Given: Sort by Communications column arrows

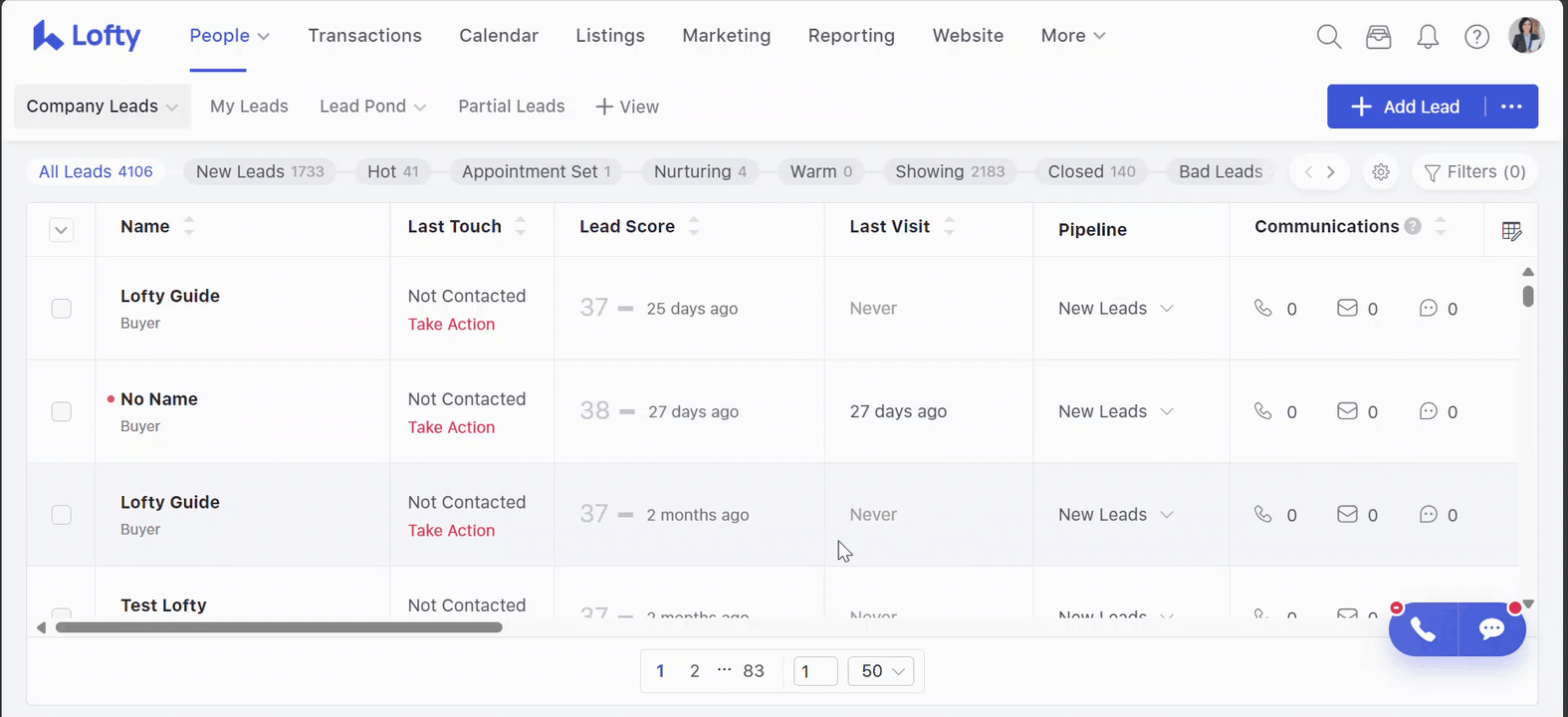Looking at the screenshot, I should pos(1441,226).
